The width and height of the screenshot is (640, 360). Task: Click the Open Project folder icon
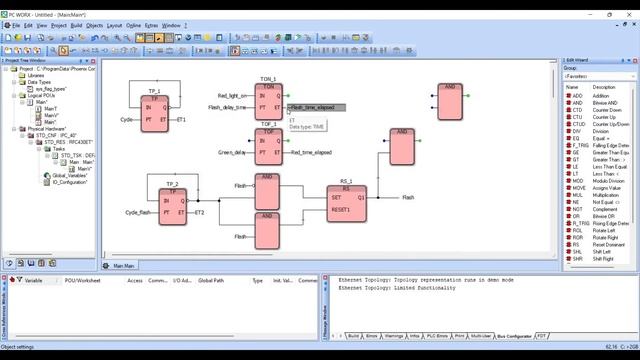[18, 38]
